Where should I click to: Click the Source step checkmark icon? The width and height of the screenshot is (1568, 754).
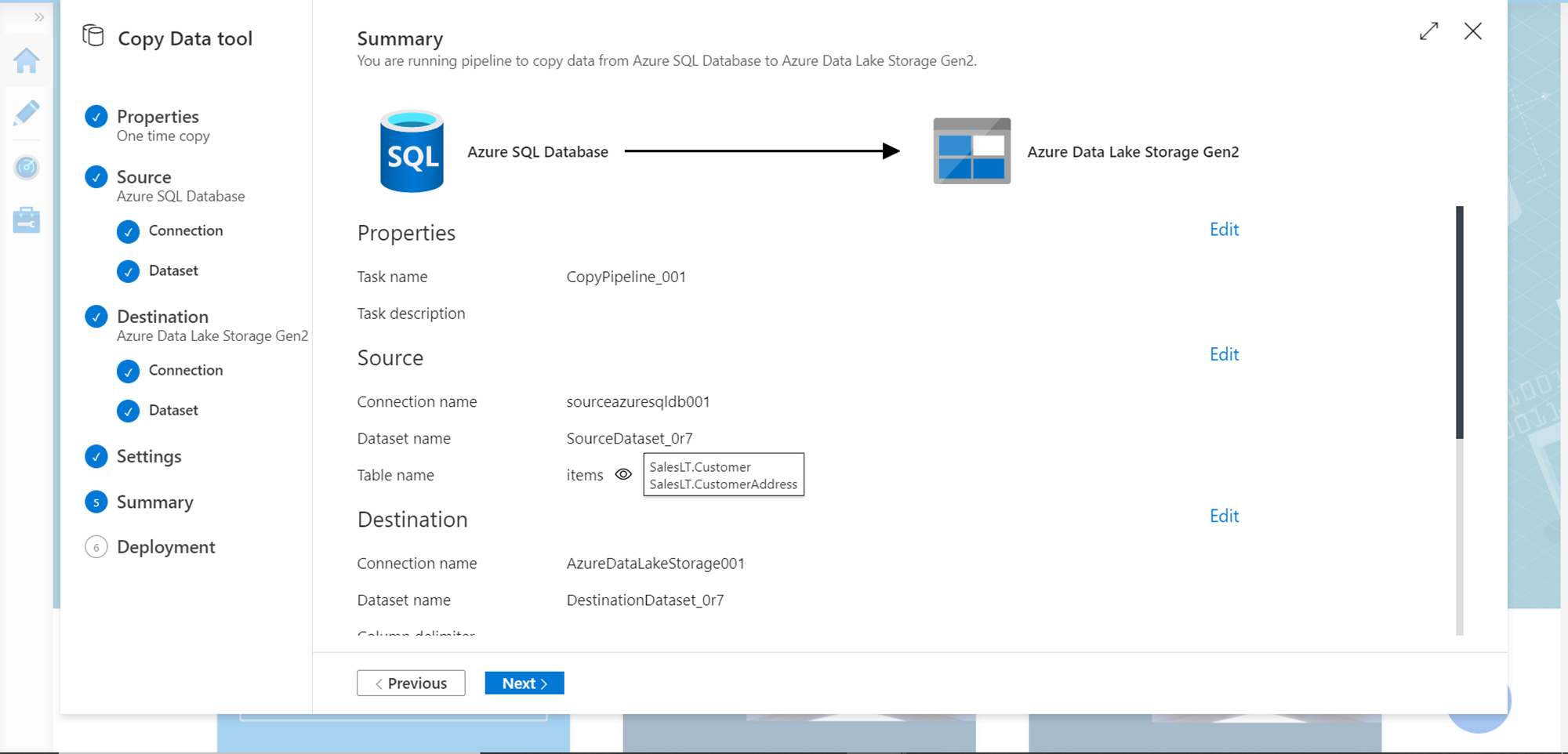coord(96,177)
